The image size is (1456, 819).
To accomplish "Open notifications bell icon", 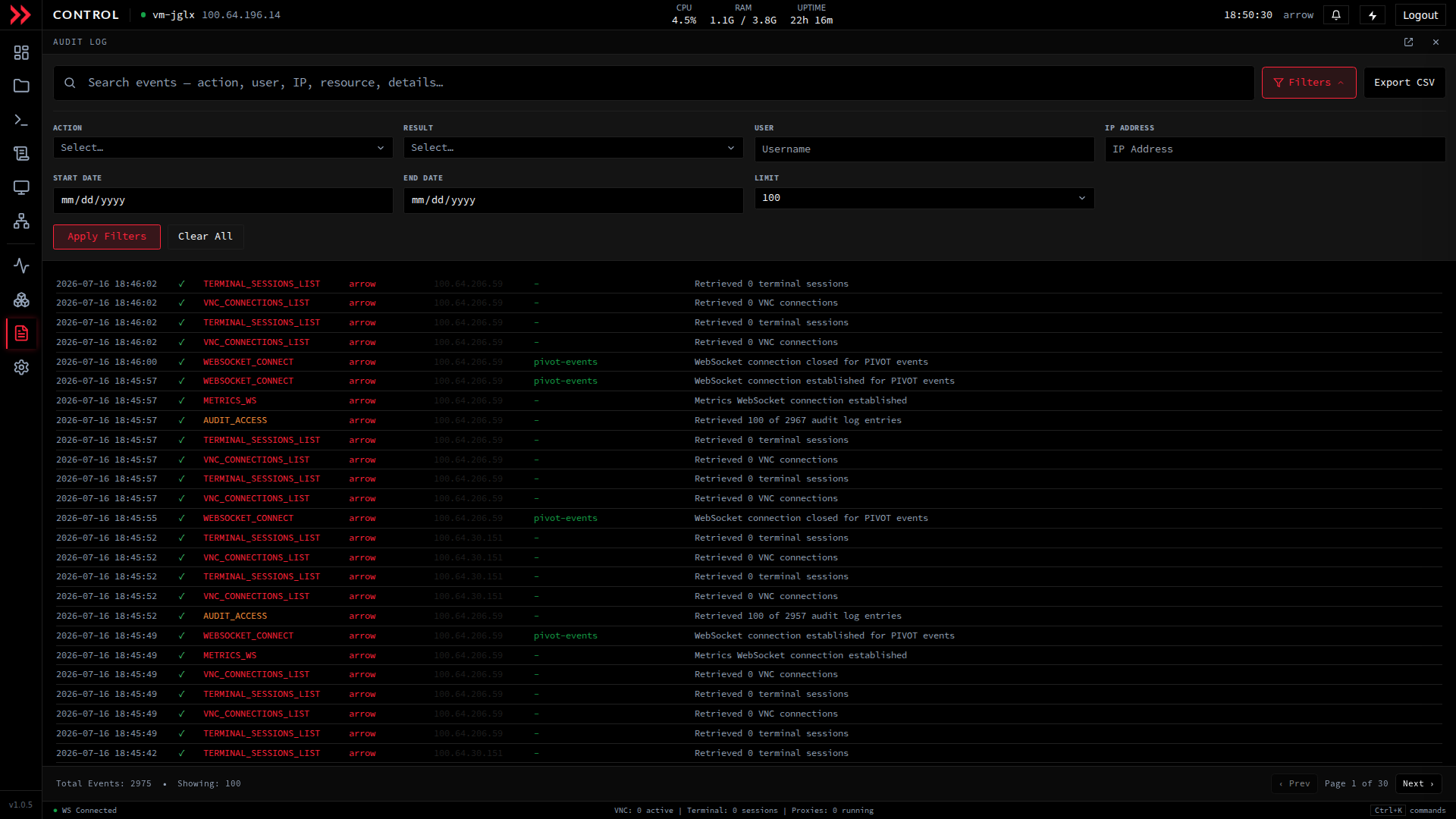I will coord(1335,15).
